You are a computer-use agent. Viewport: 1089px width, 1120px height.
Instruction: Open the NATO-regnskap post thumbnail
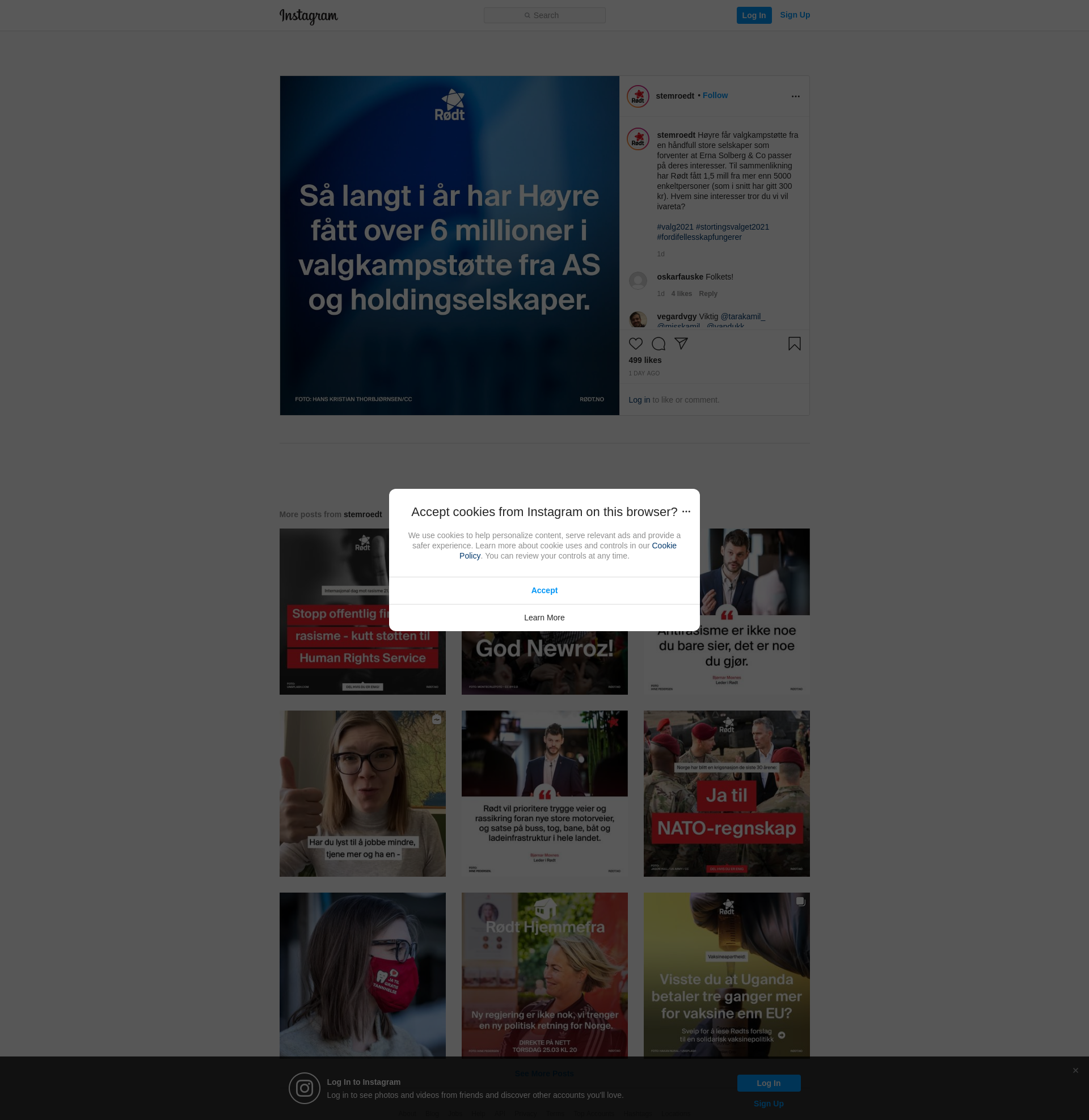[727, 793]
